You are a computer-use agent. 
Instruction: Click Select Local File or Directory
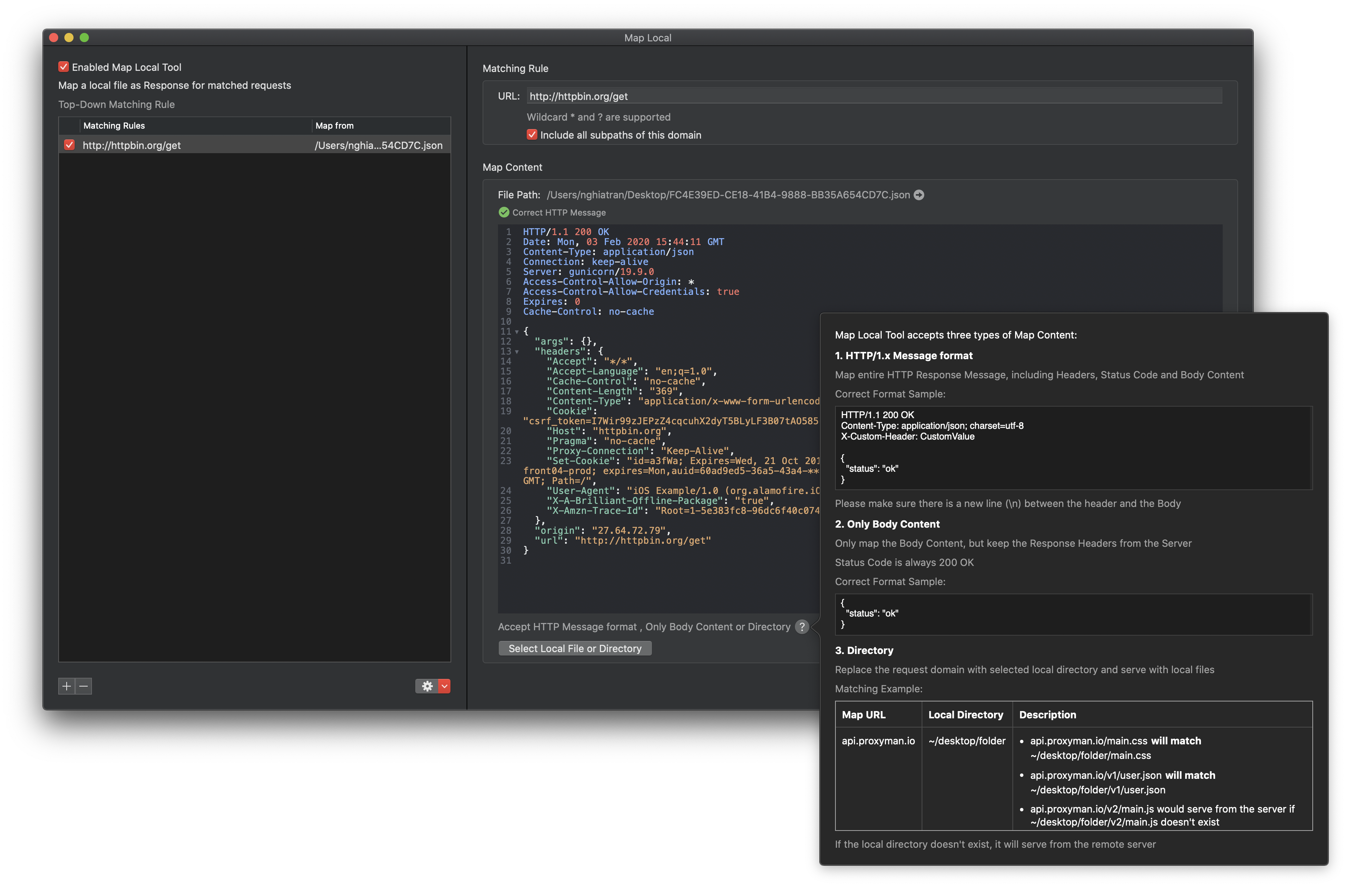575,647
